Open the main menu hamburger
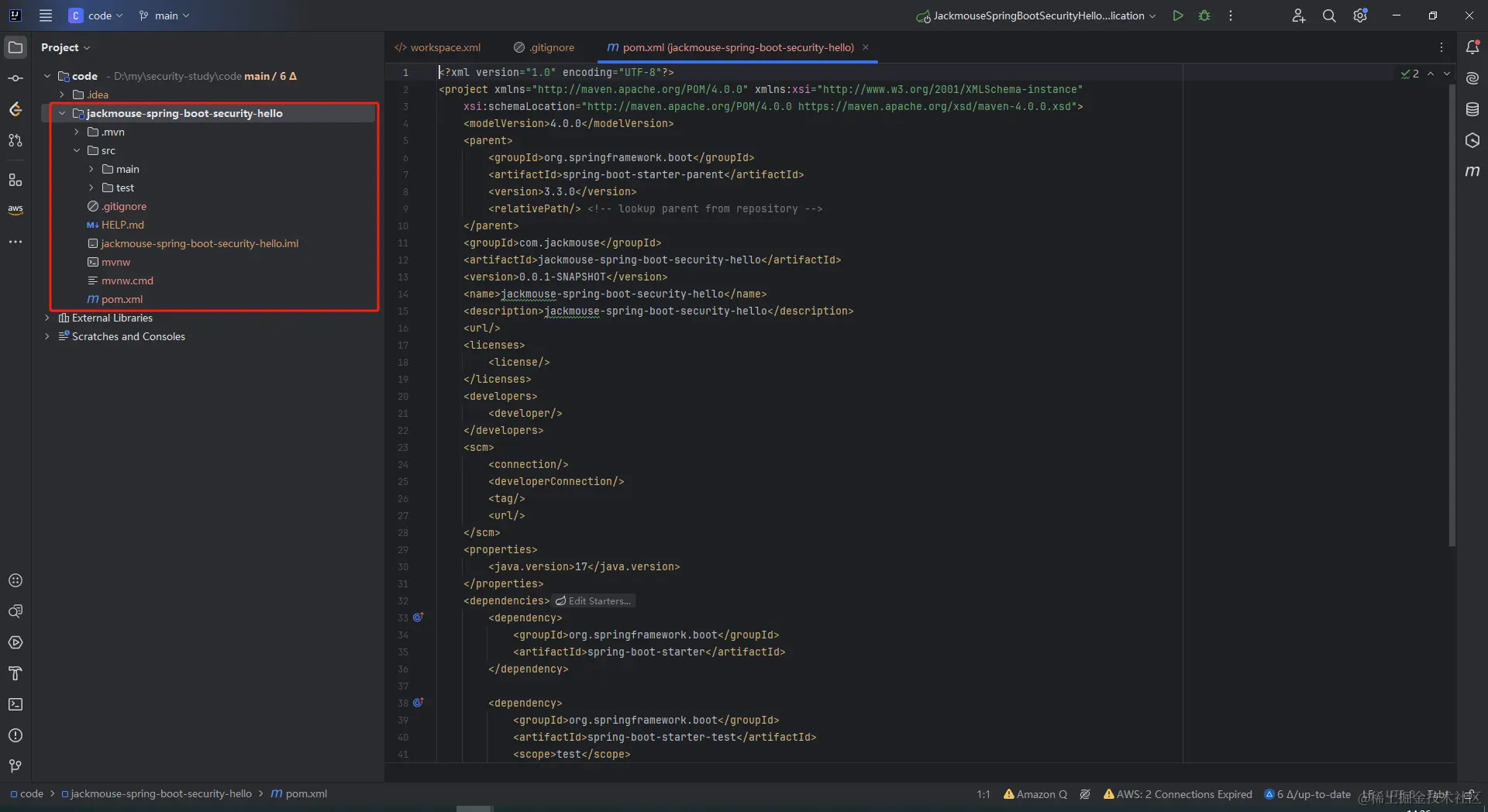This screenshot has width=1488, height=812. click(x=46, y=15)
